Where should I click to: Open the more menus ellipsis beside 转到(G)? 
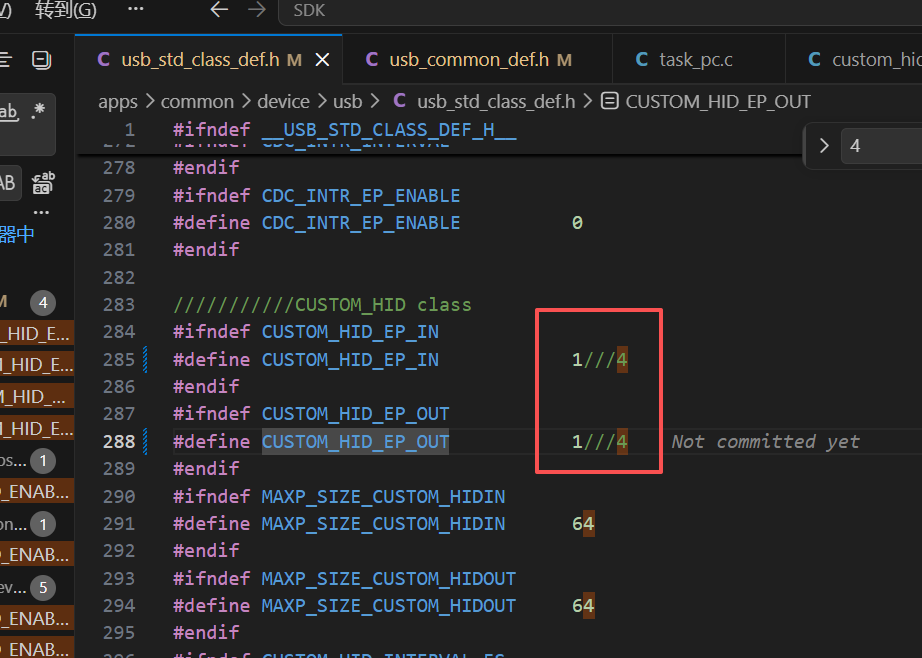136,9
